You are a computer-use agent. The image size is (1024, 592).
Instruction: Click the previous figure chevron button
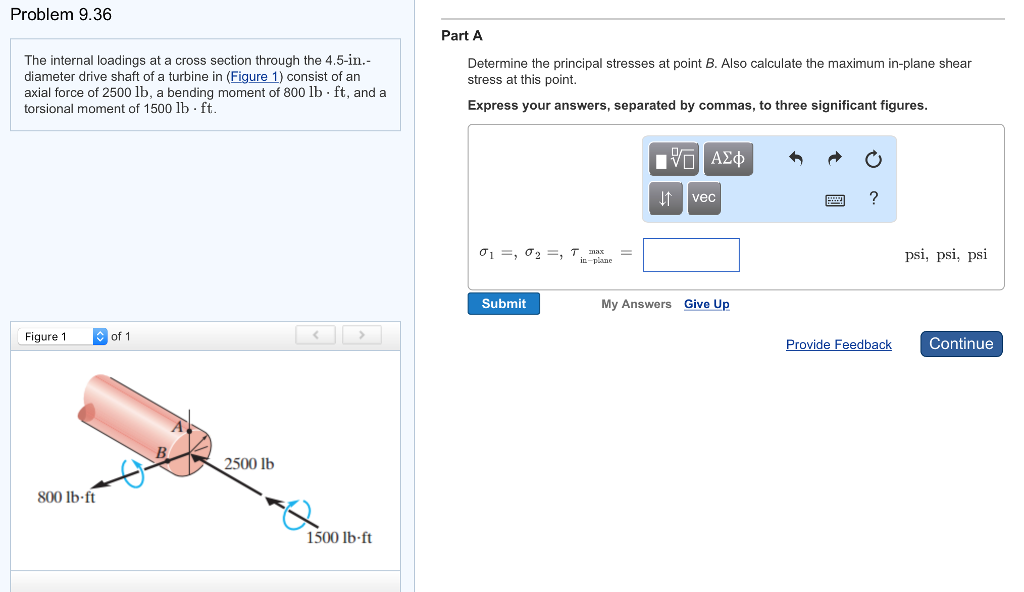[315, 334]
